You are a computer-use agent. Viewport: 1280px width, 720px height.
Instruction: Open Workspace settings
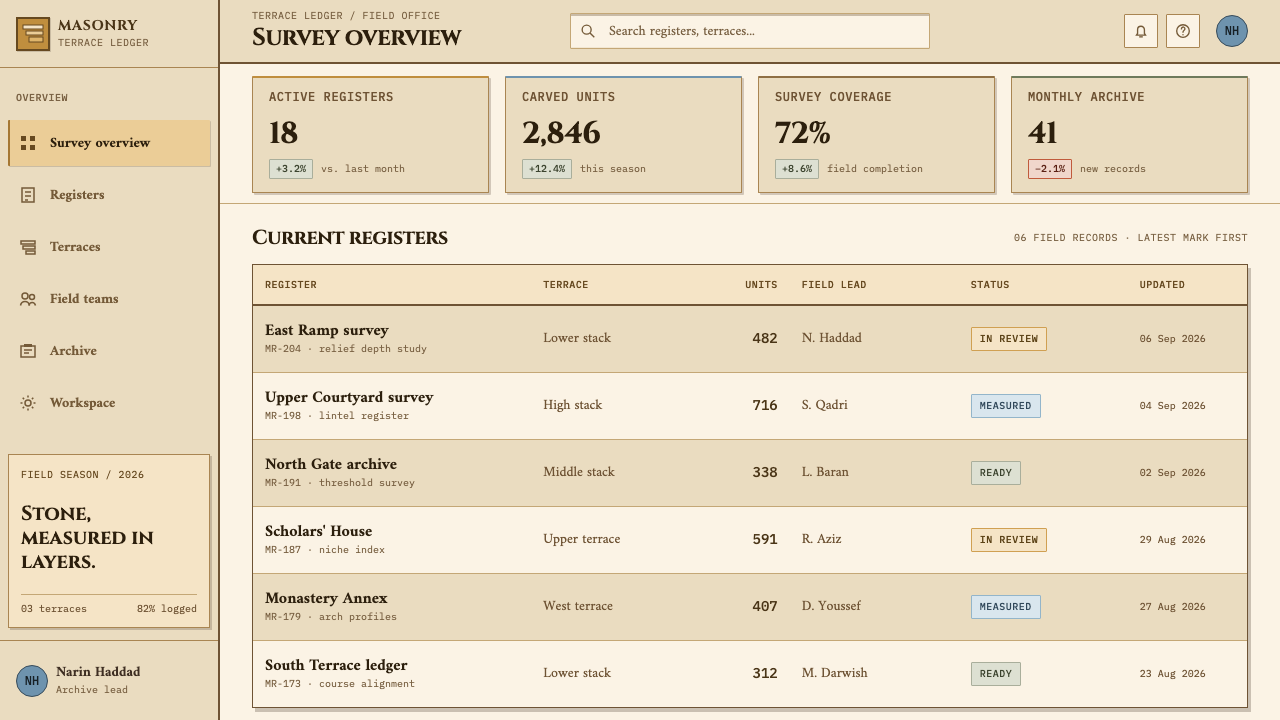click(x=109, y=403)
